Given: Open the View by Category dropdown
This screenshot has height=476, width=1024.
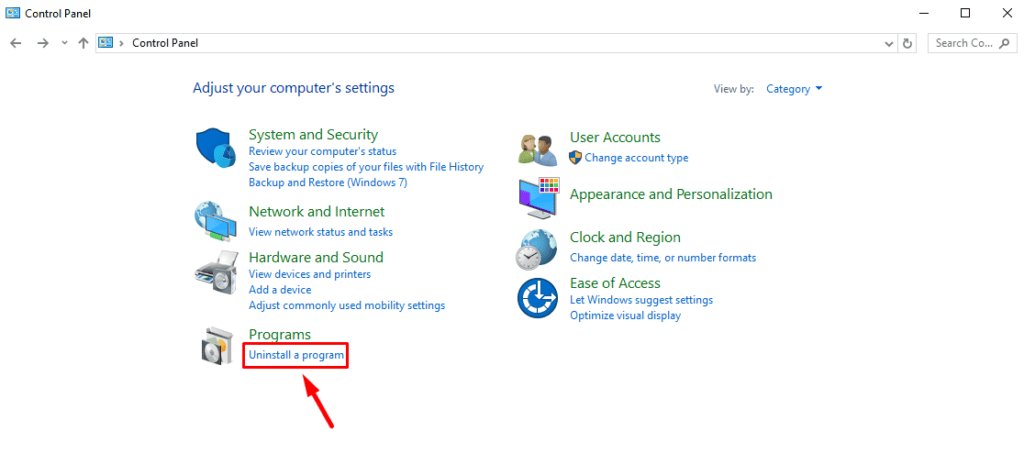Looking at the screenshot, I should click(x=794, y=89).
